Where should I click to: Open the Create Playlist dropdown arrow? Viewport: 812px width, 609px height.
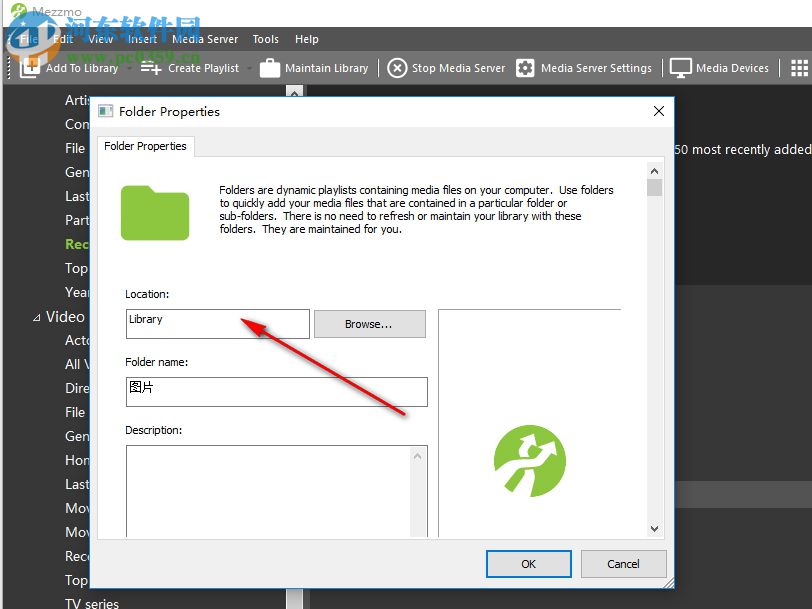(x=250, y=68)
